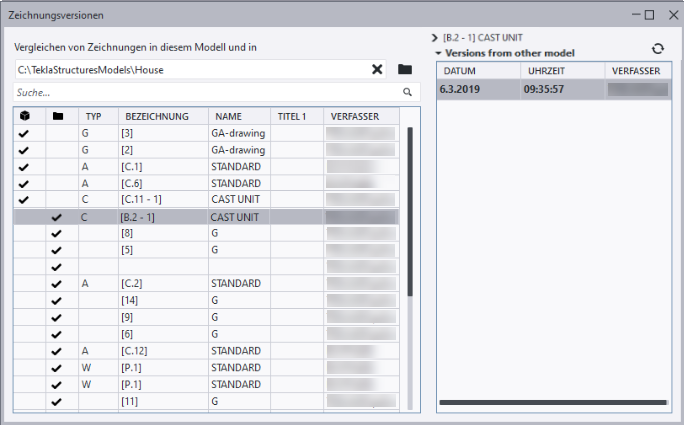Select drawing [5] row
The height and width of the screenshot is (425, 684).
pos(206,250)
